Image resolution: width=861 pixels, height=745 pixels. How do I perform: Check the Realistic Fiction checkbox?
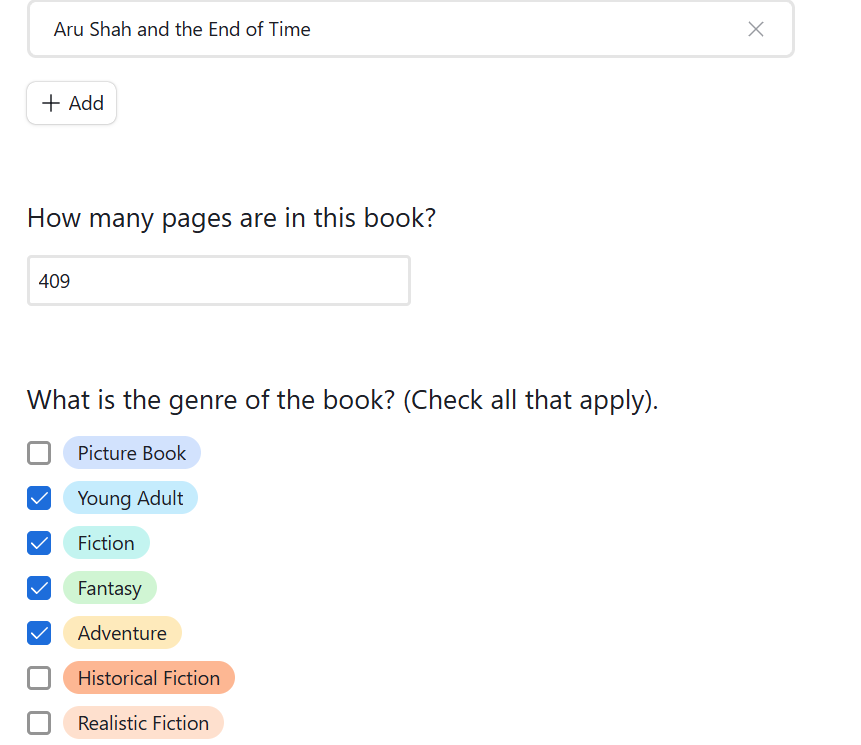coord(39,723)
